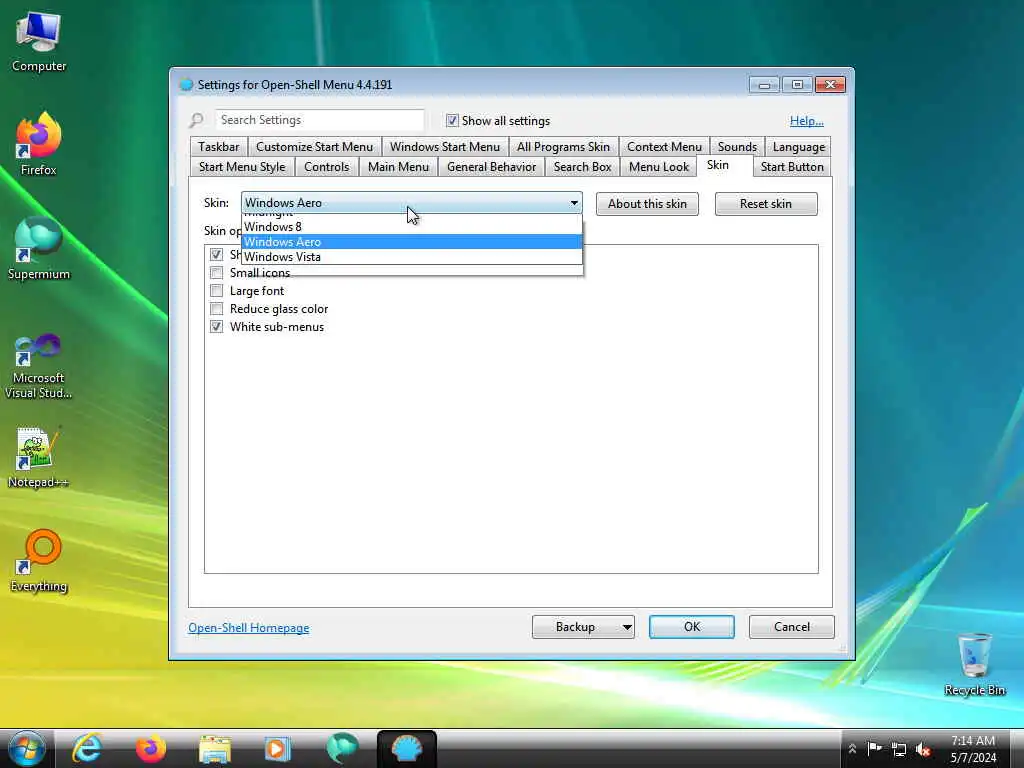Open the Windows Start orb

tap(27, 748)
